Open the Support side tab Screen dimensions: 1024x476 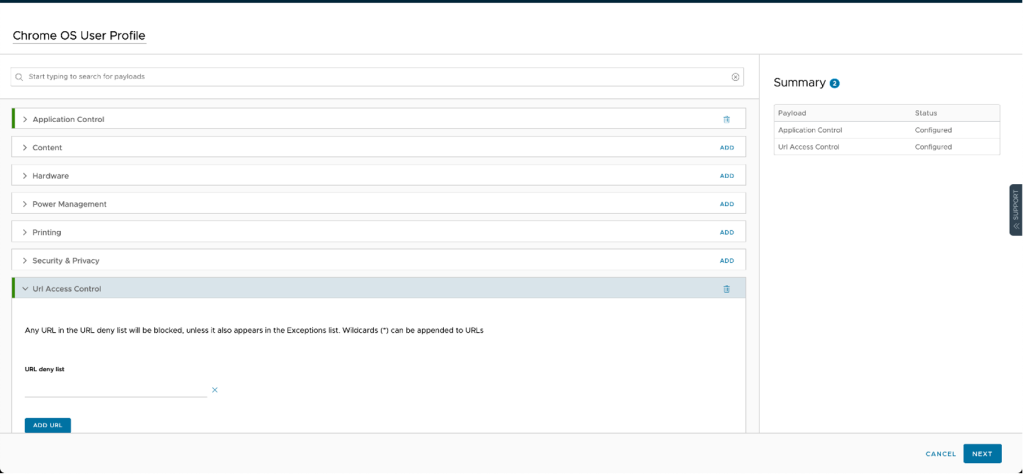point(1016,210)
